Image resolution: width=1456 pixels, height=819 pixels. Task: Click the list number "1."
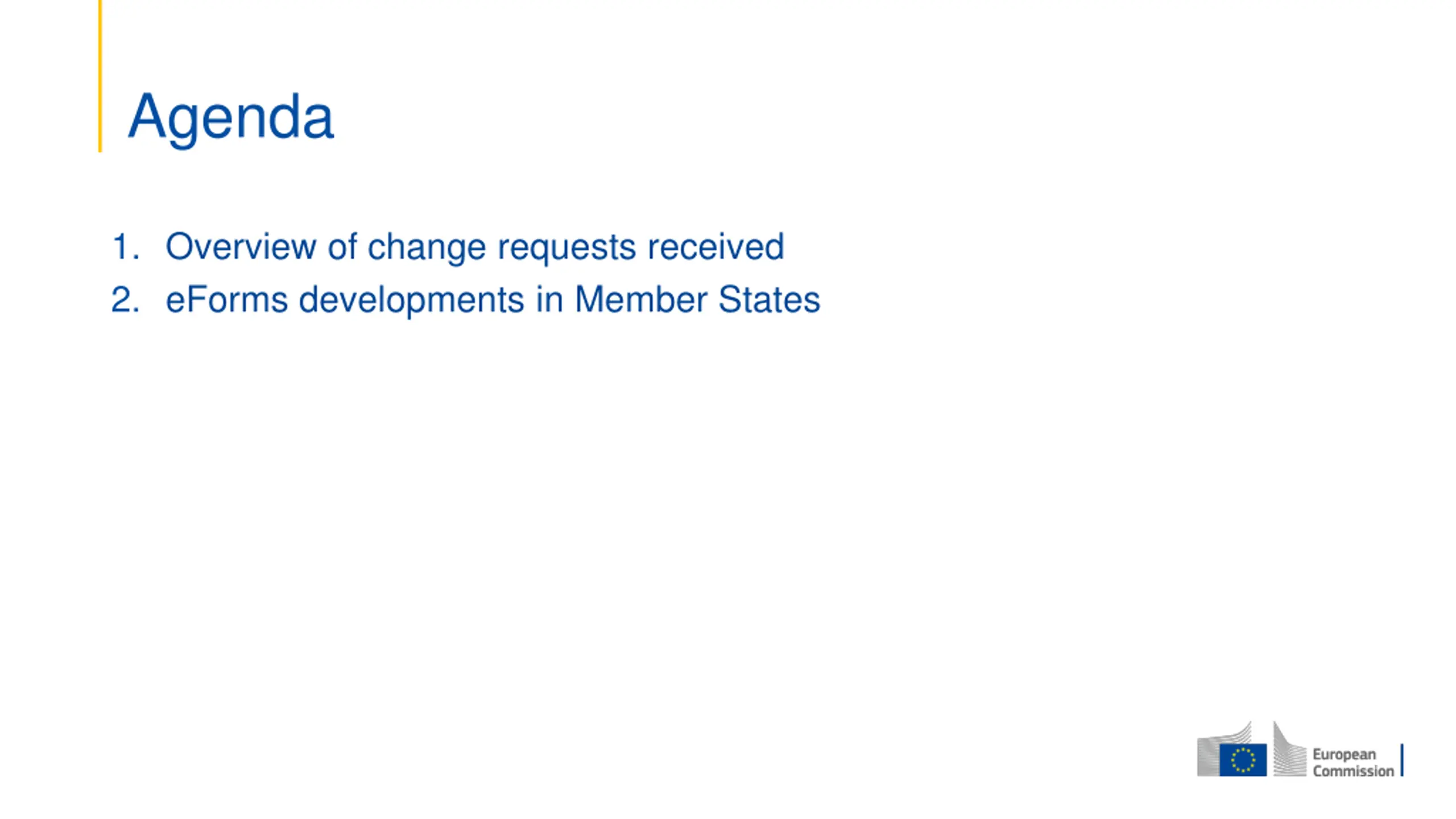[x=125, y=247]
